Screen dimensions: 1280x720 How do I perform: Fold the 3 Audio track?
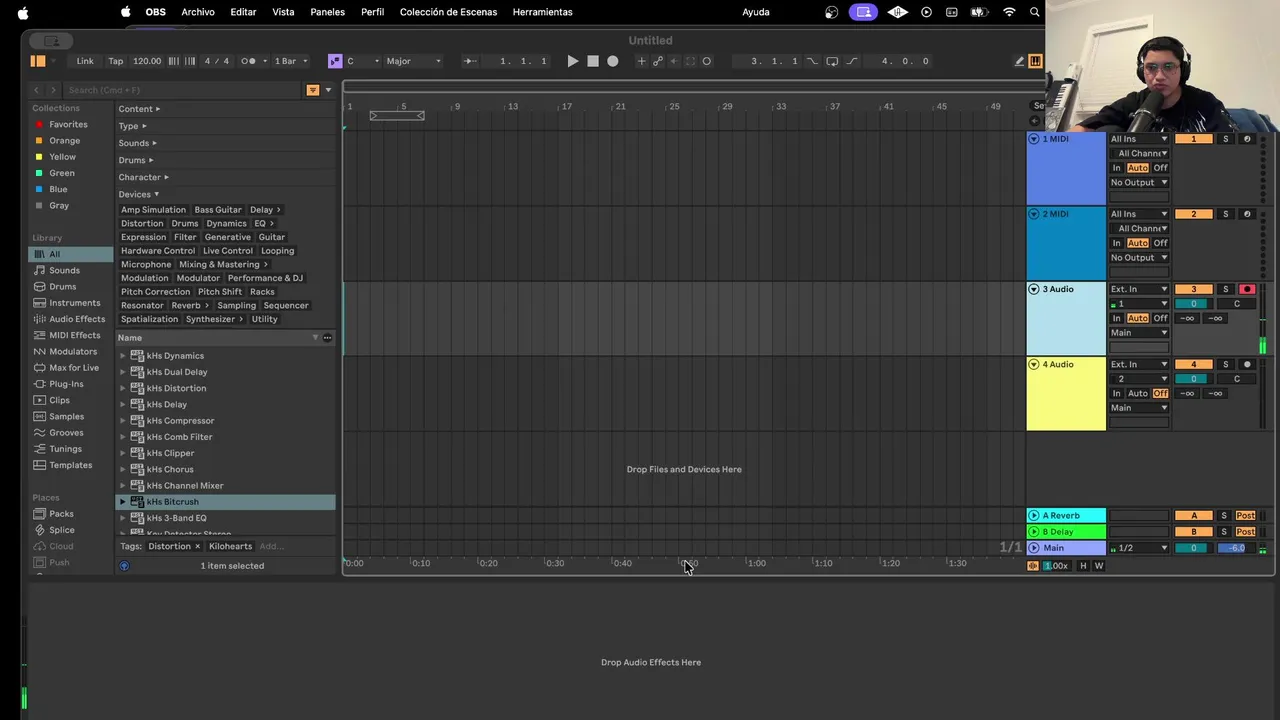(1034, 289)
